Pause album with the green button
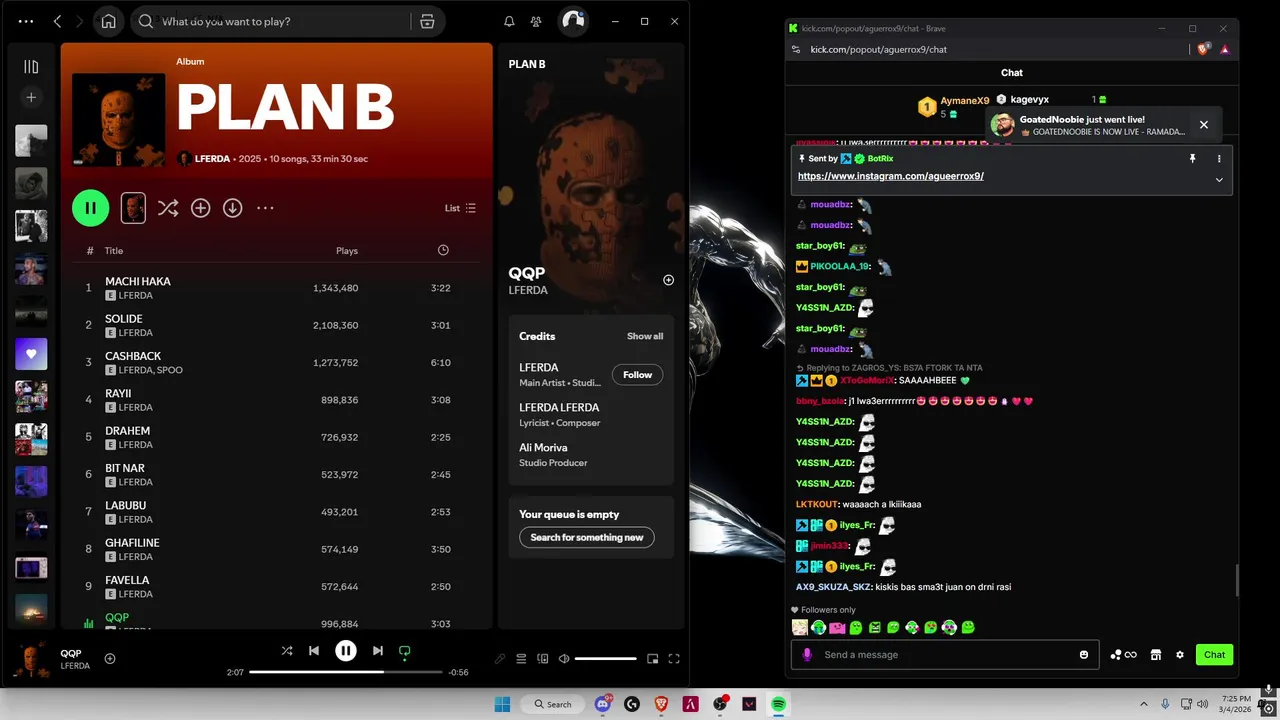 [x=90, y=208]
